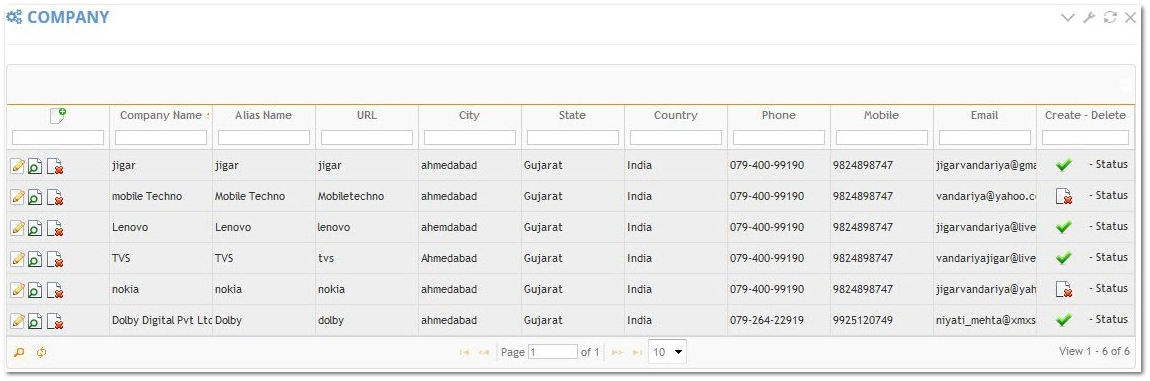The image size is (1150, 381).
Task: View details of the Lenovo row
Action: [x=35, y=228]
